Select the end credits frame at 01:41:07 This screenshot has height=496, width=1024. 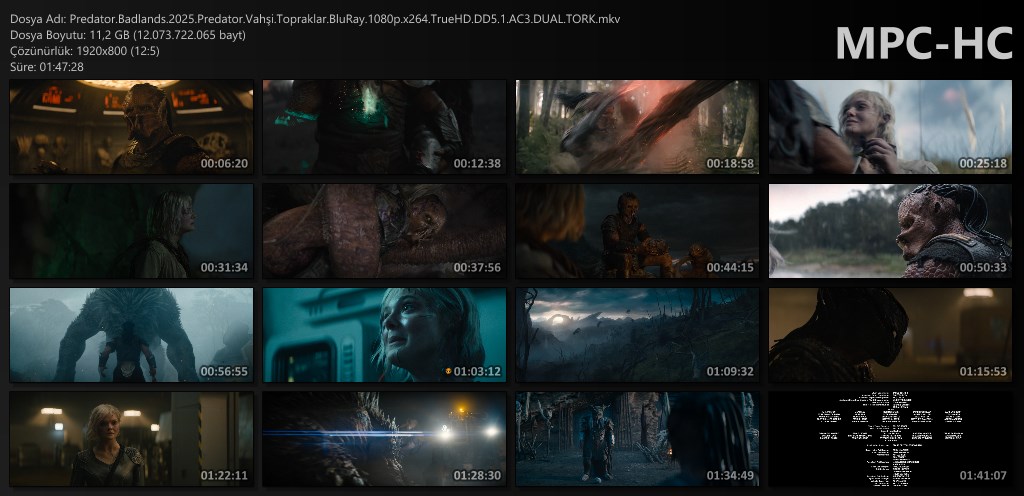[890, 439]
